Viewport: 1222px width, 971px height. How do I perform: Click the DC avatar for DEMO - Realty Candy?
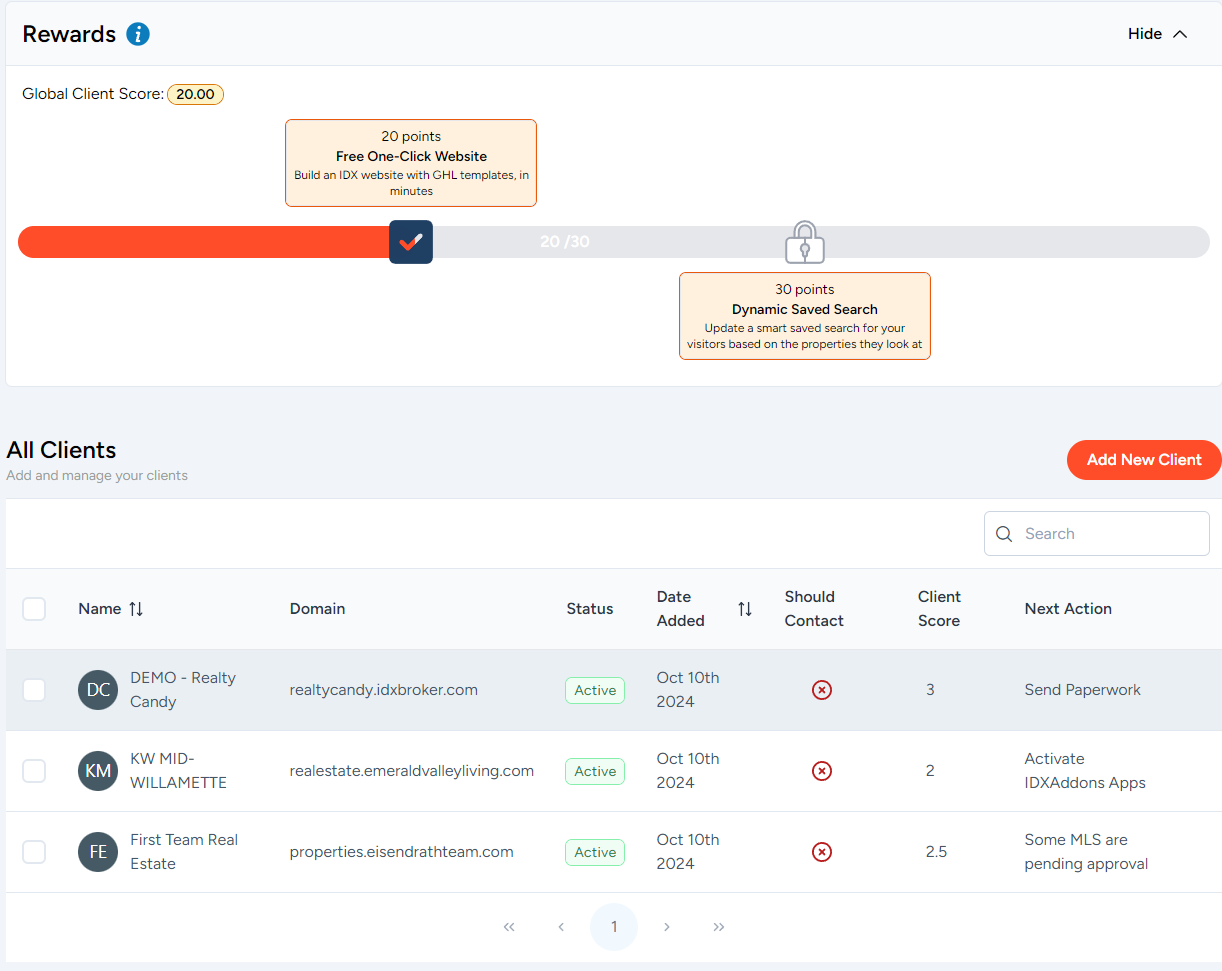97,690
